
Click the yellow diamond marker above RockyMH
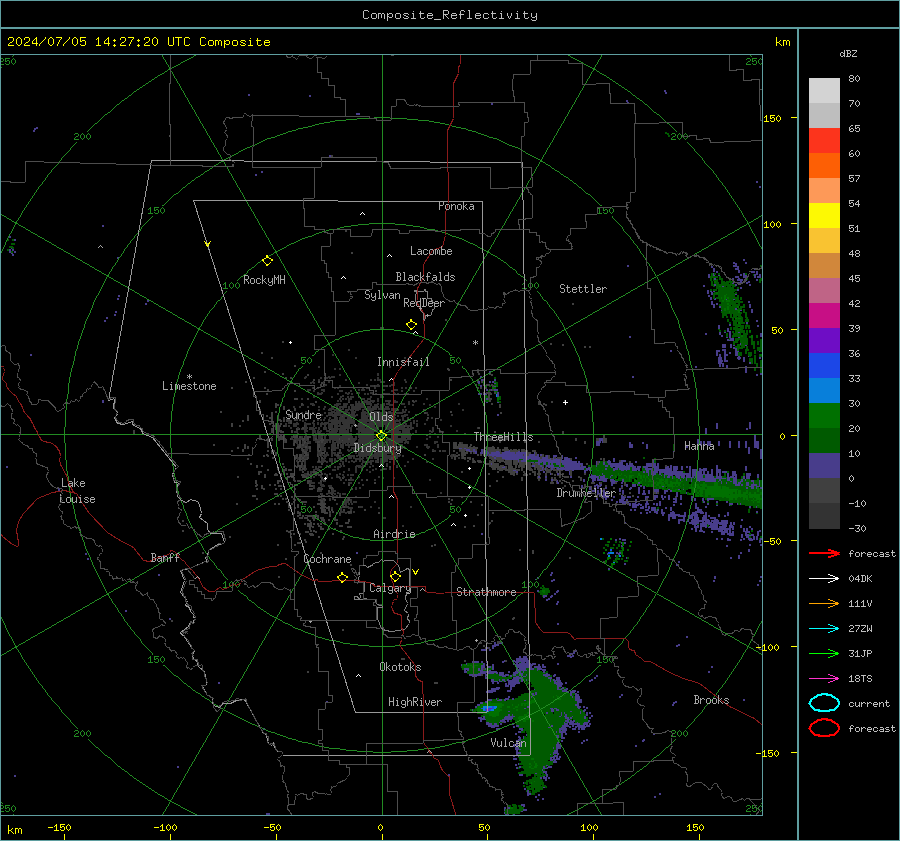[267, 261]
